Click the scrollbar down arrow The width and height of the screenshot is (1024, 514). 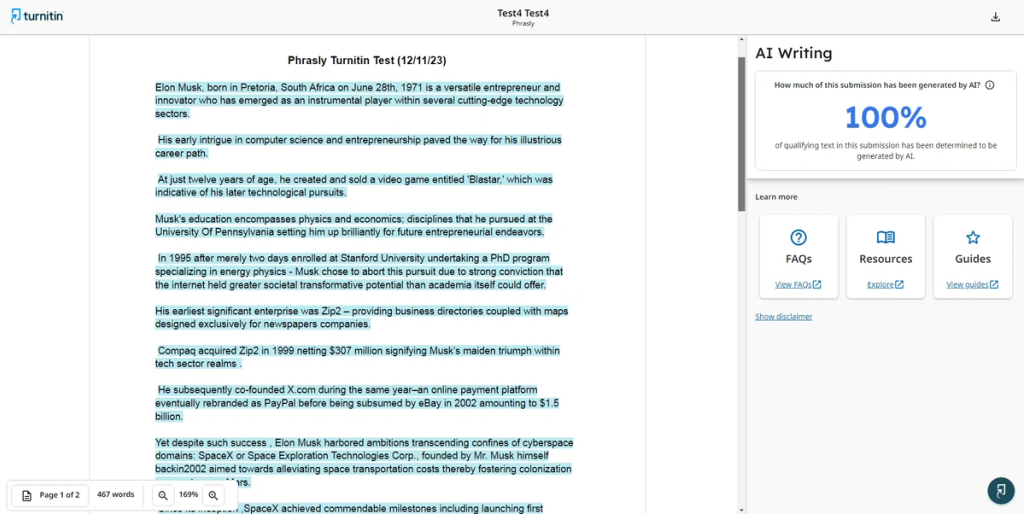pos(741,509)
